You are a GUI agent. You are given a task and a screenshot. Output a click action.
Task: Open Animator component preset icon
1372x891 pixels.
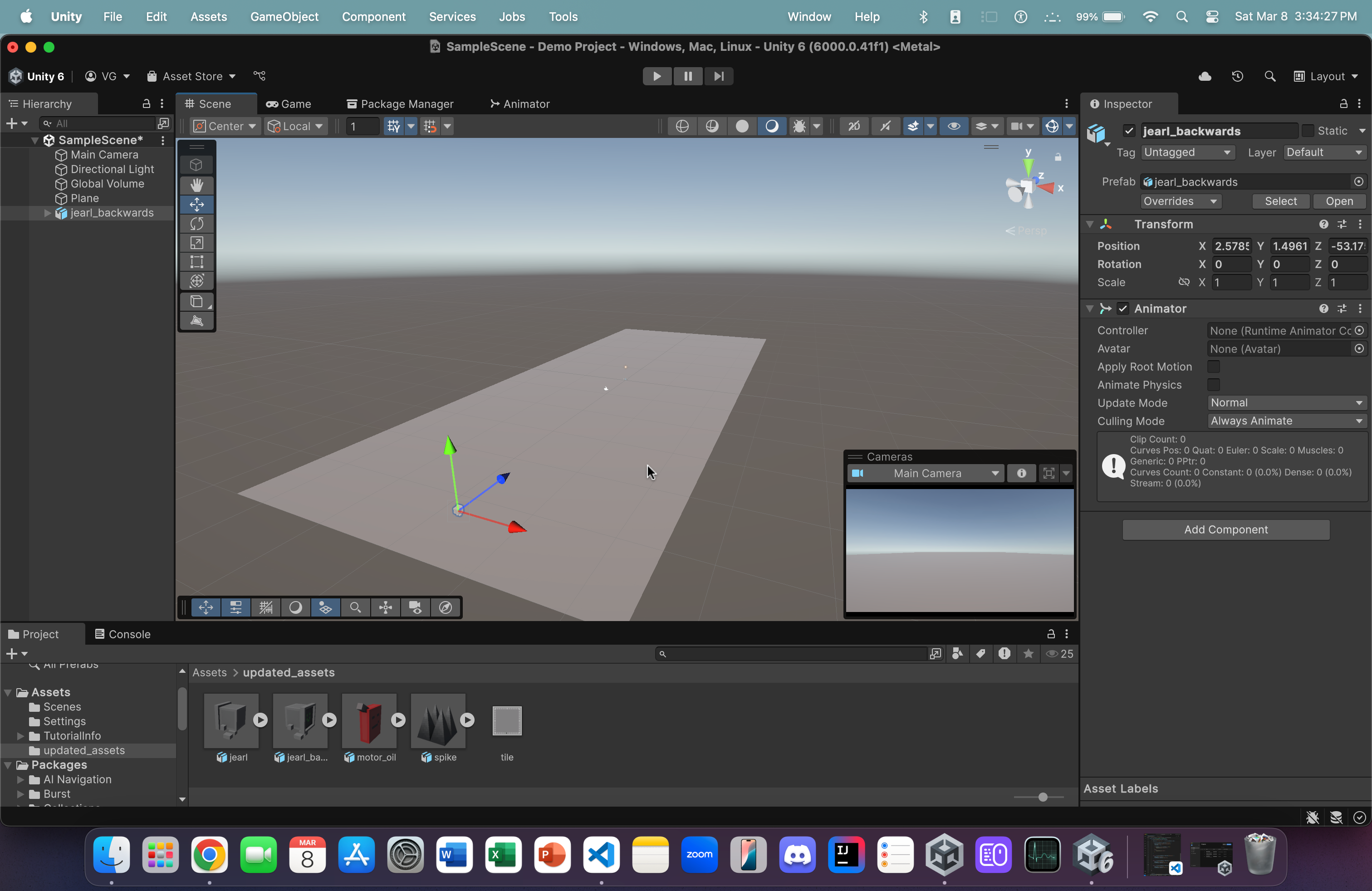1342,309
